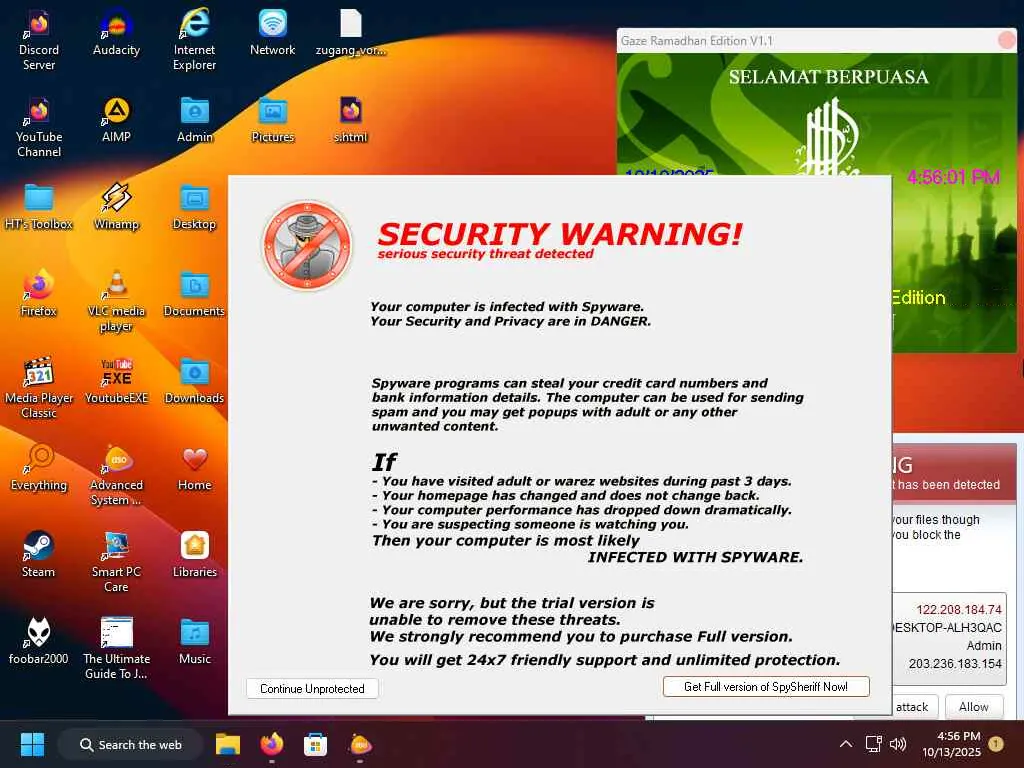The height and width of the screenshot is (768, 1024).
Task: Close the Gaze Ramadhan Edition window
Action: (1007, 40)
